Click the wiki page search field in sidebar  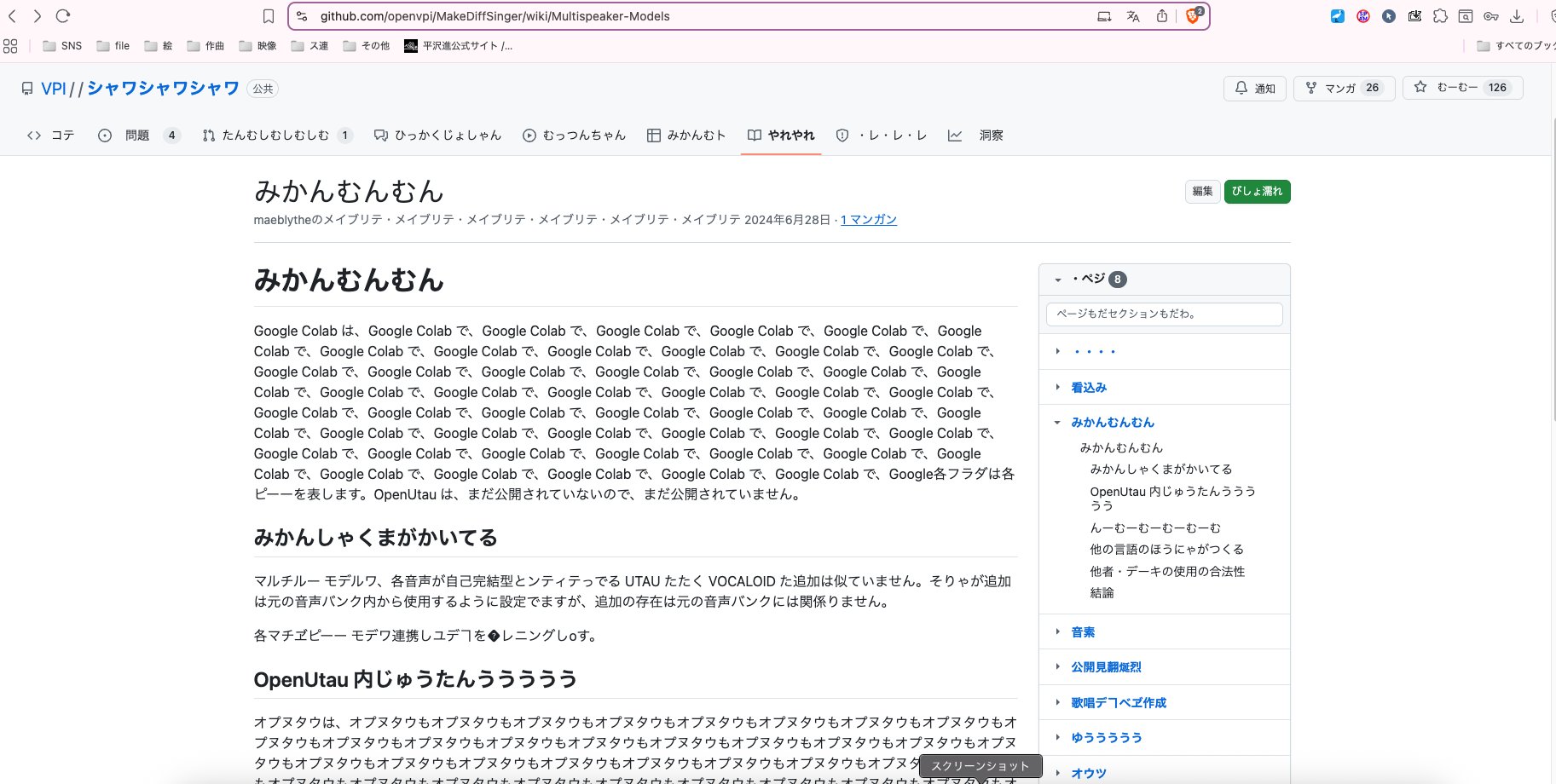click(x=1164, y=314)
